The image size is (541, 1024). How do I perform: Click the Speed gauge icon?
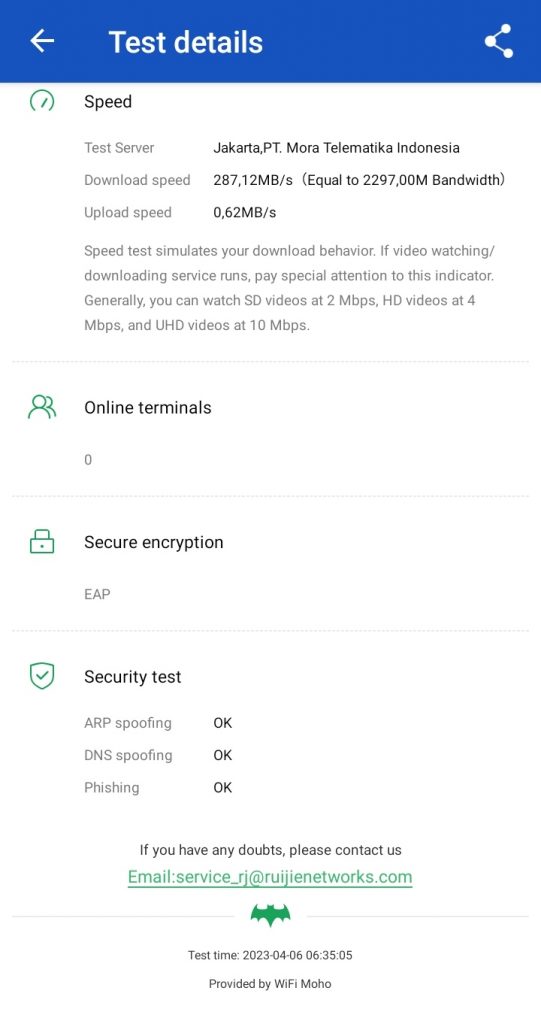pyautogui.click(x=42, y=101)
